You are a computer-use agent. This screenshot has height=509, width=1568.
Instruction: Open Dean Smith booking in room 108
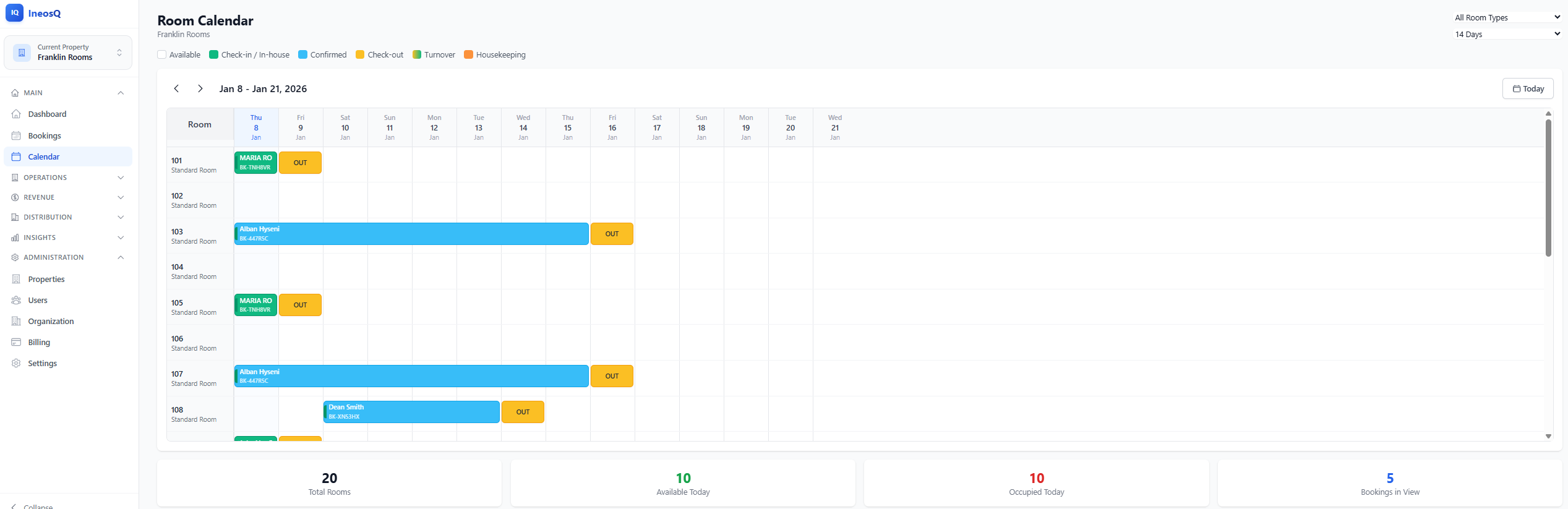tap(411, 412)
